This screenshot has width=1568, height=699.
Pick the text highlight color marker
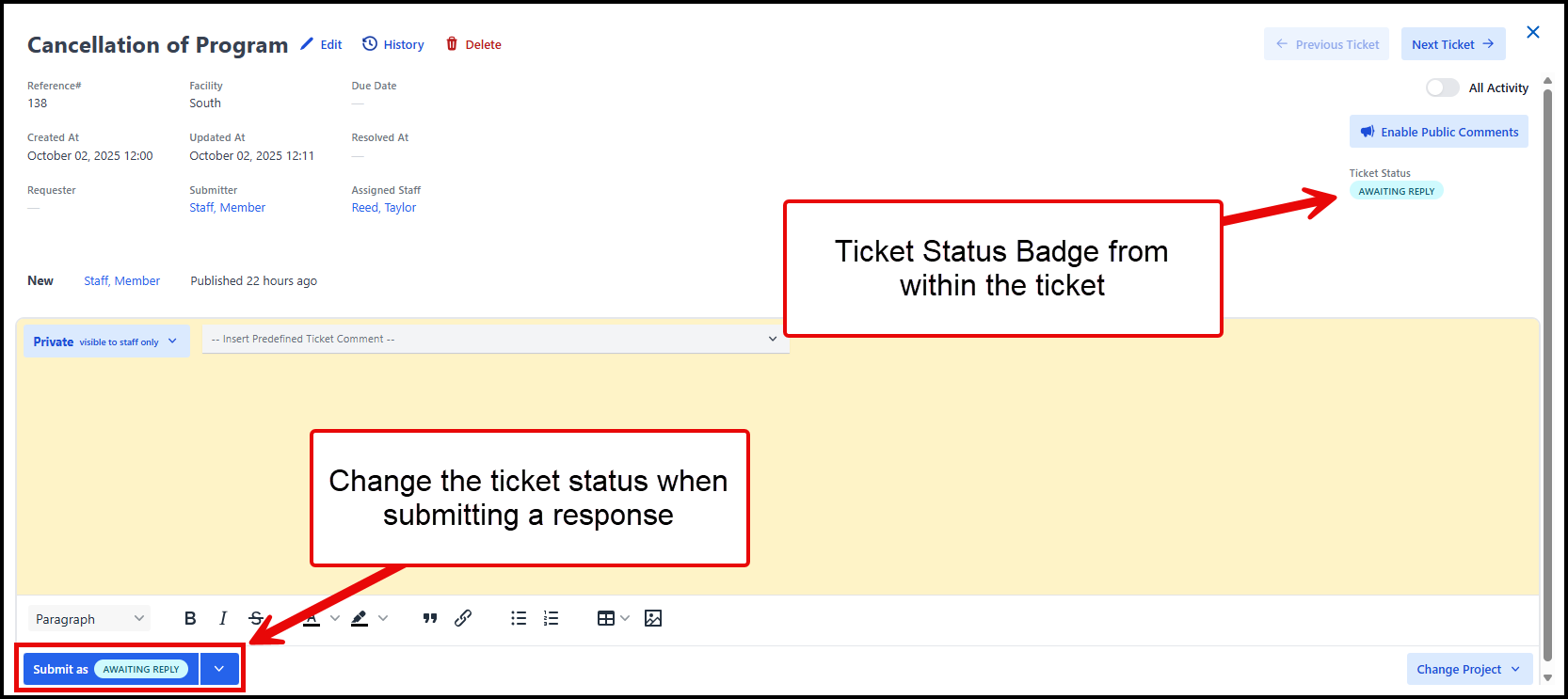[360, 618]
